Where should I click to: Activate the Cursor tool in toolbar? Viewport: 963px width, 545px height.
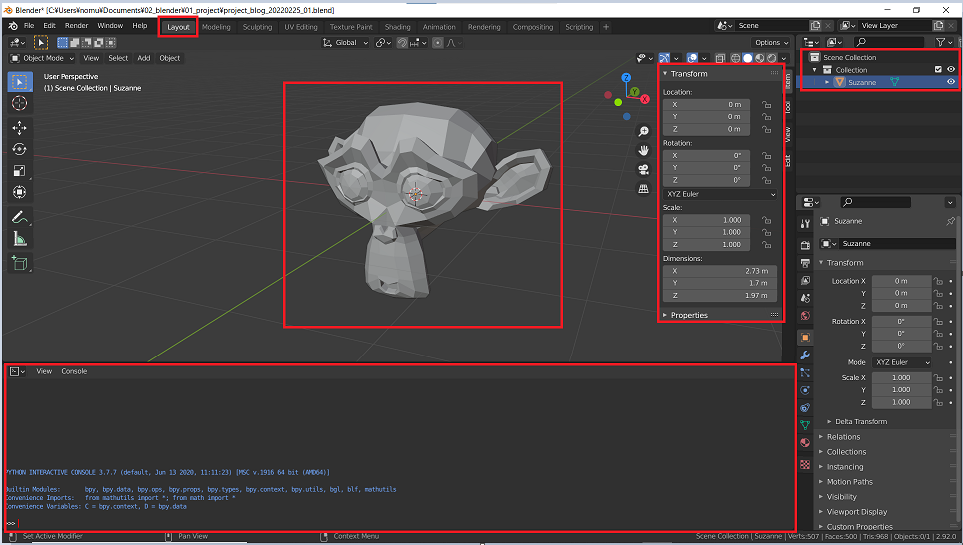(20, 103)
